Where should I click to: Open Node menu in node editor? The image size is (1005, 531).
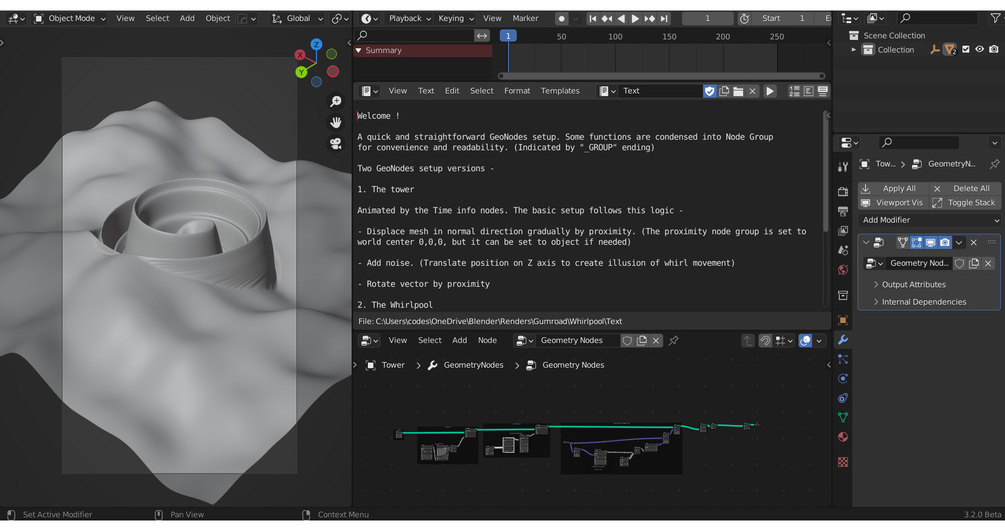[x=487, y=341]
